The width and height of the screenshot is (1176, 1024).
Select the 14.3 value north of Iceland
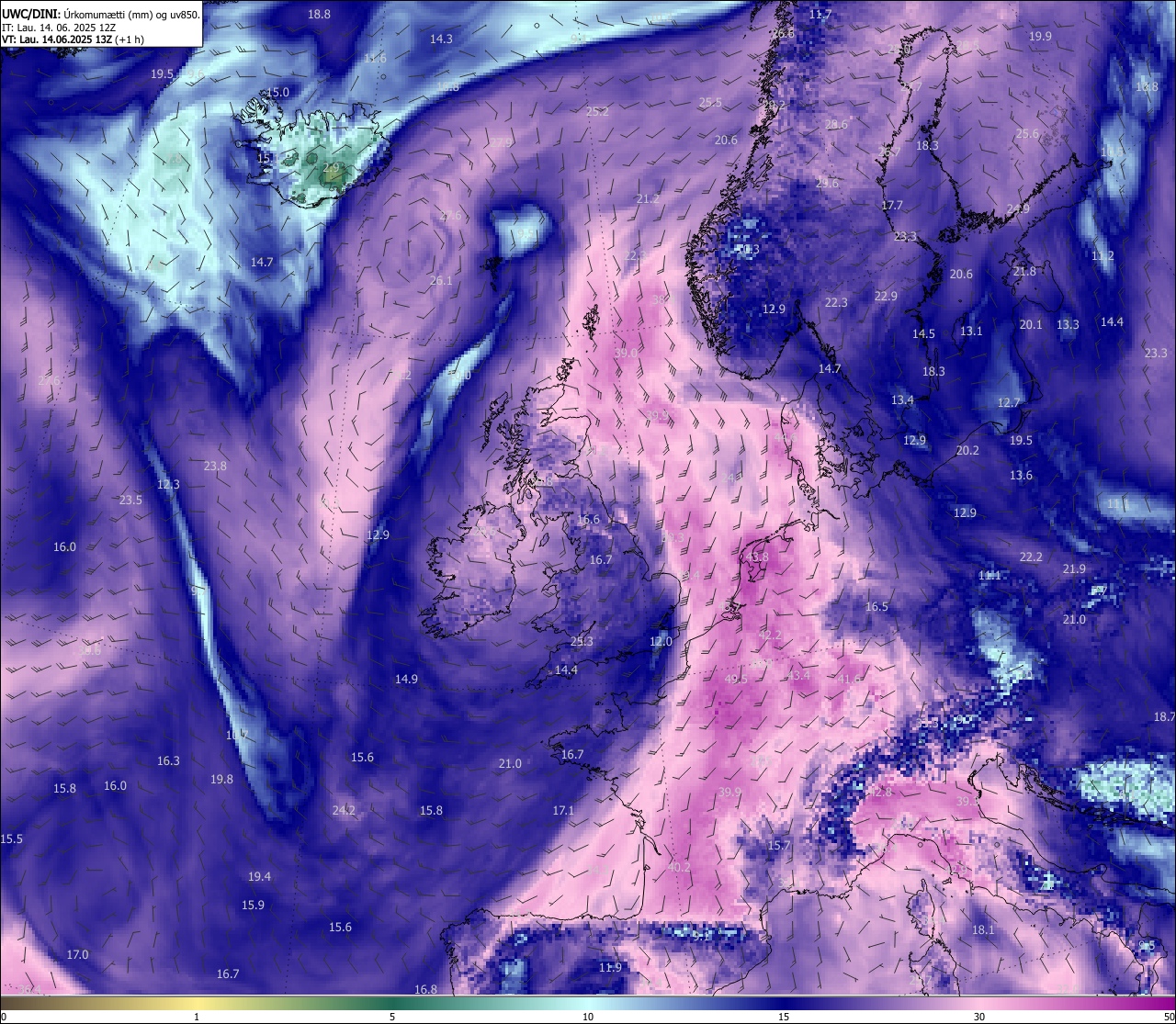[x=441, y=39]
